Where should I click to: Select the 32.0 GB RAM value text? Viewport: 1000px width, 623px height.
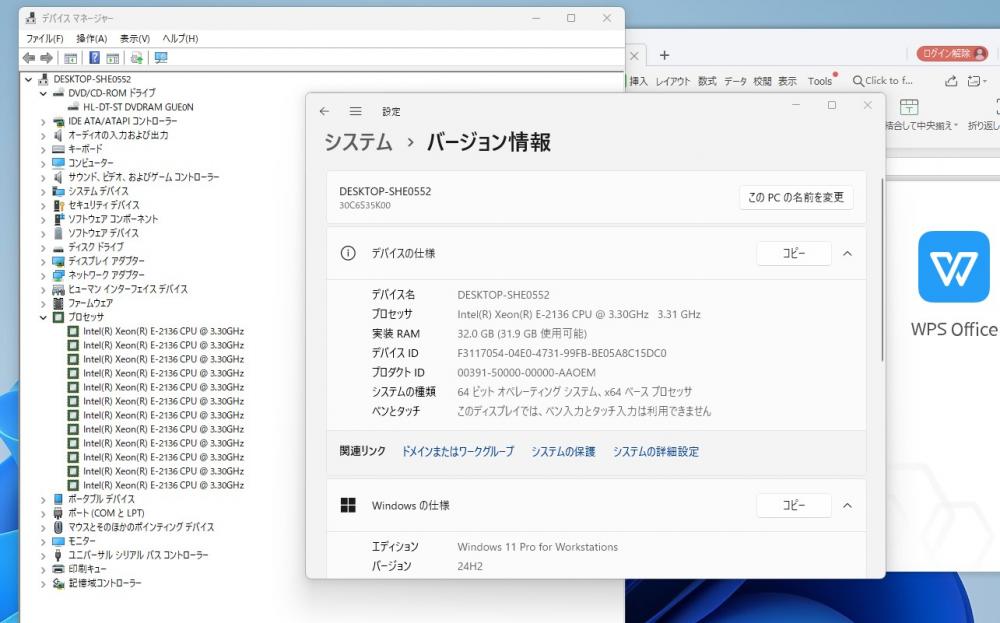522,333
